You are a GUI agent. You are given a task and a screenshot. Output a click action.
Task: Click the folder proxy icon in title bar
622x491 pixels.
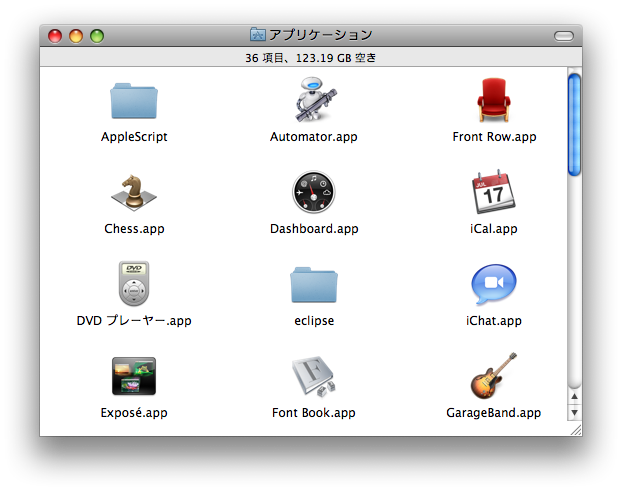258,35
